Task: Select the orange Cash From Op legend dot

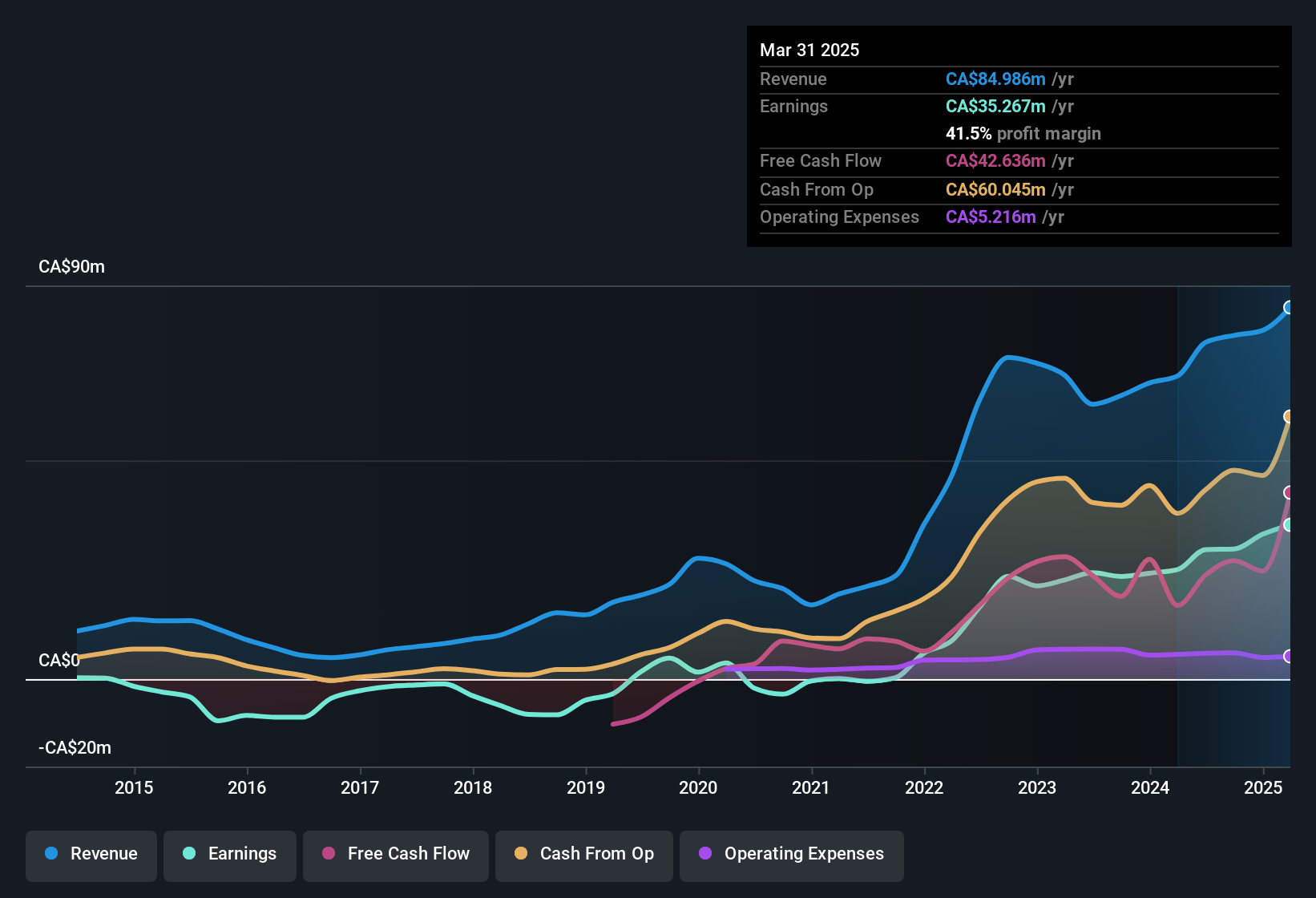Action: coord(521,854)
